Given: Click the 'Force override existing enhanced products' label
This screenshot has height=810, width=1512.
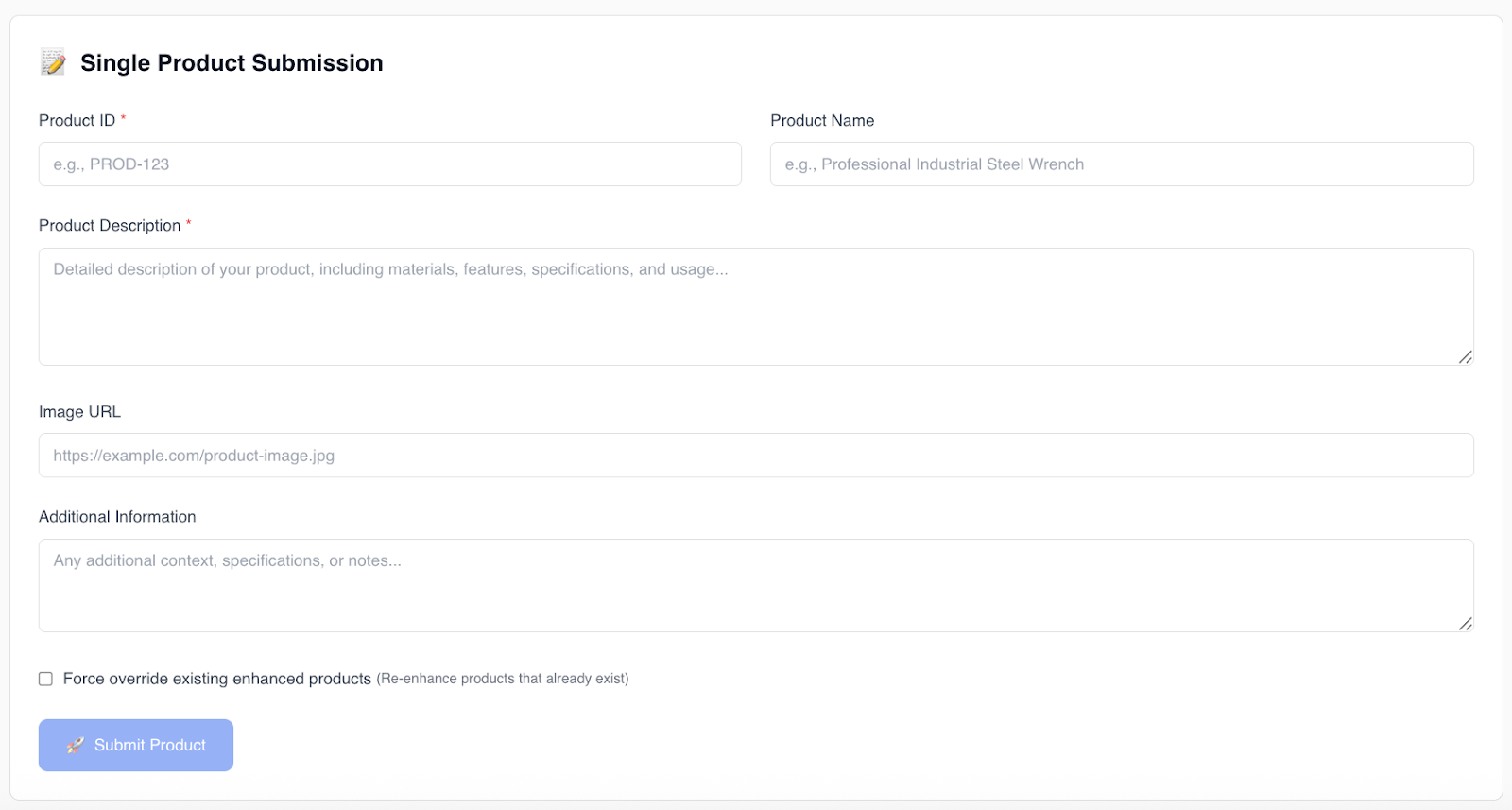Looking at the screenshot, I should [x=216, y=679].
